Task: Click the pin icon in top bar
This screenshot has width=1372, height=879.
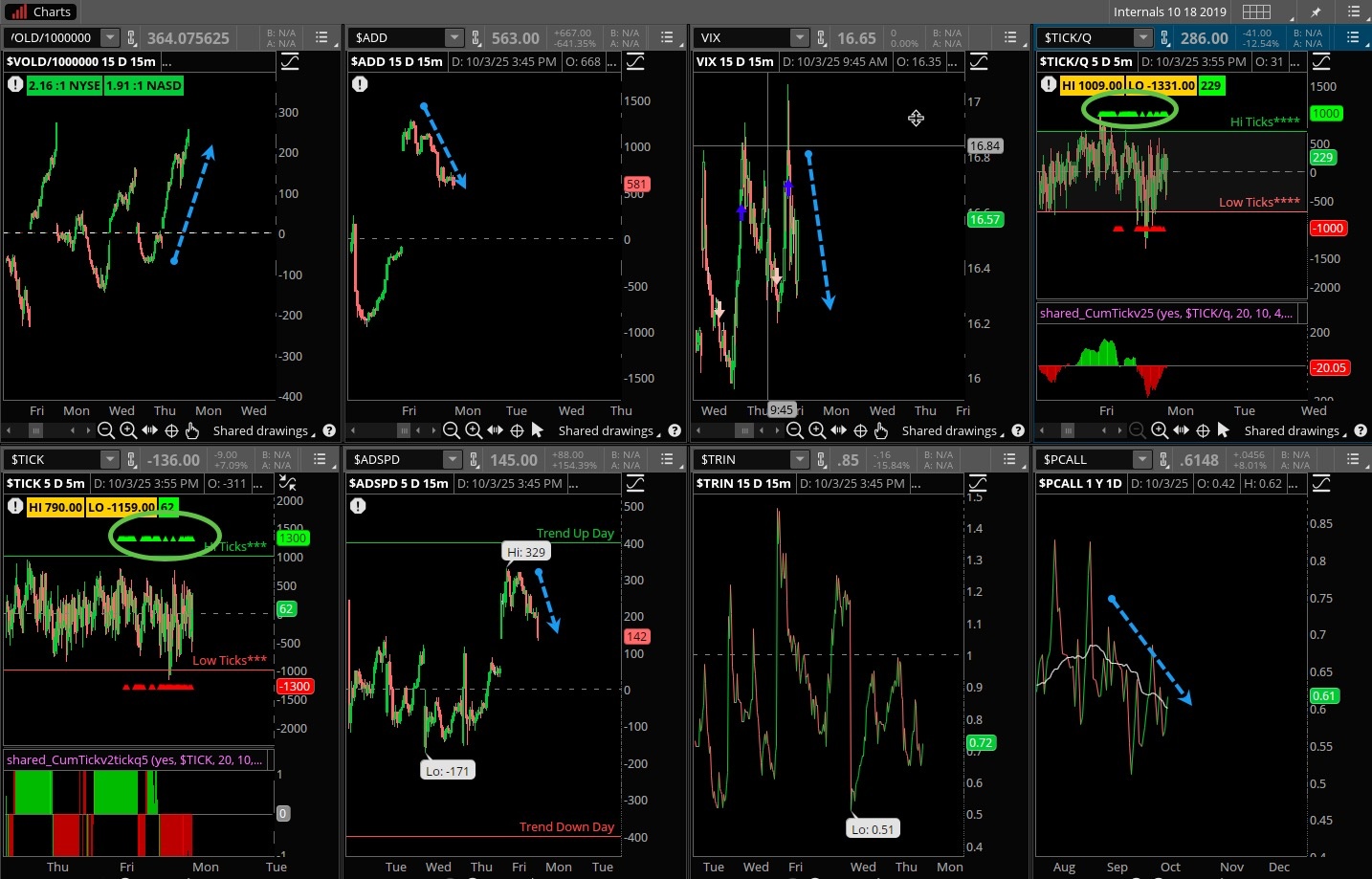Action: 1316,11
